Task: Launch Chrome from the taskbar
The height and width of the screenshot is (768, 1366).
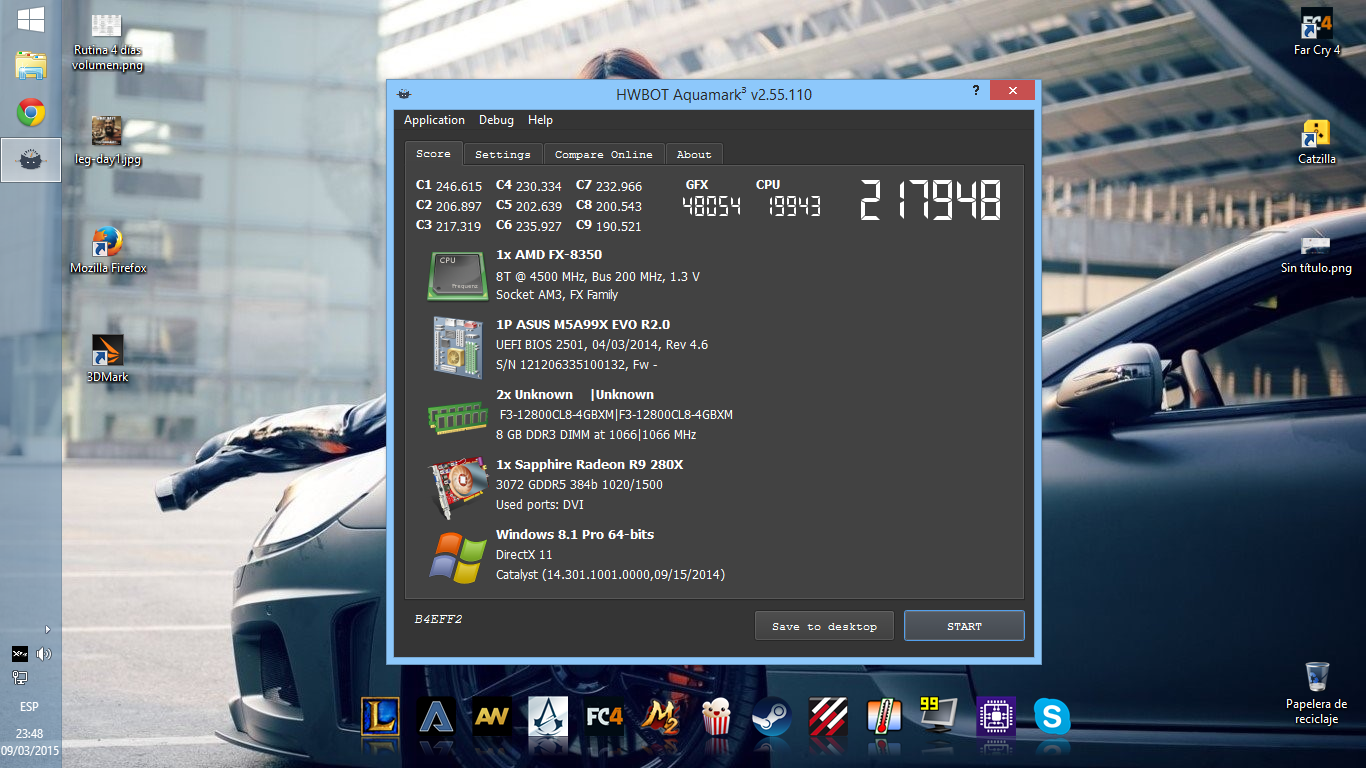Action: 31,113
